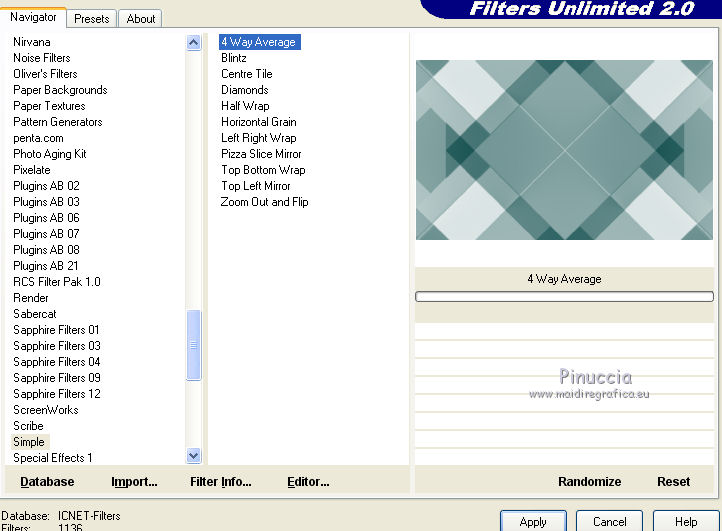Switch to the Navigator tab

pyautogui.click(x=33, y=18)
